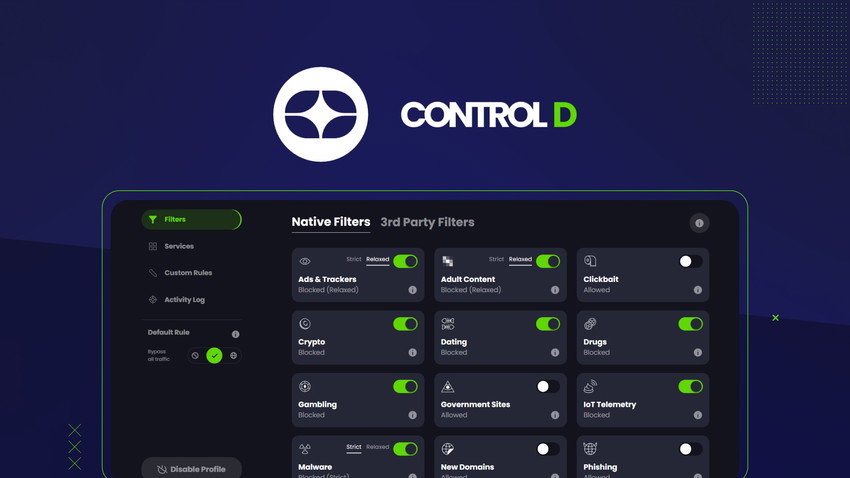
Task: Click the Gambling chip icon
Action: click(x=305, y=386)
